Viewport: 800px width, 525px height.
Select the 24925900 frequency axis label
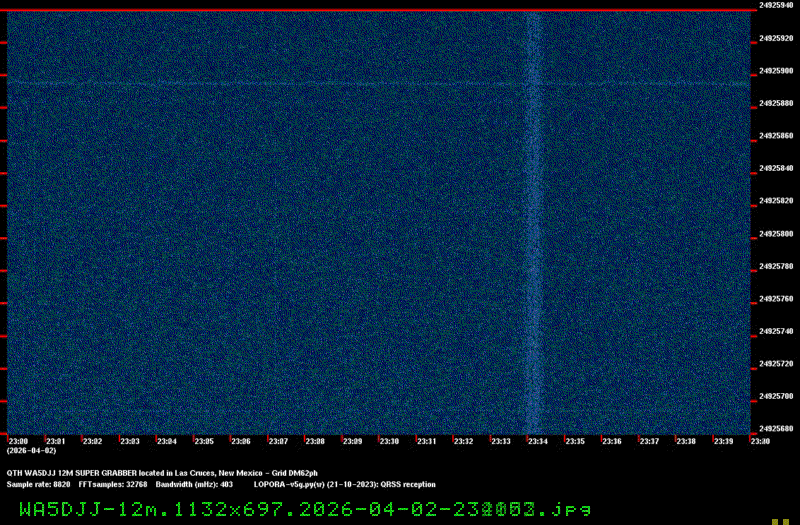coord(776,71)
